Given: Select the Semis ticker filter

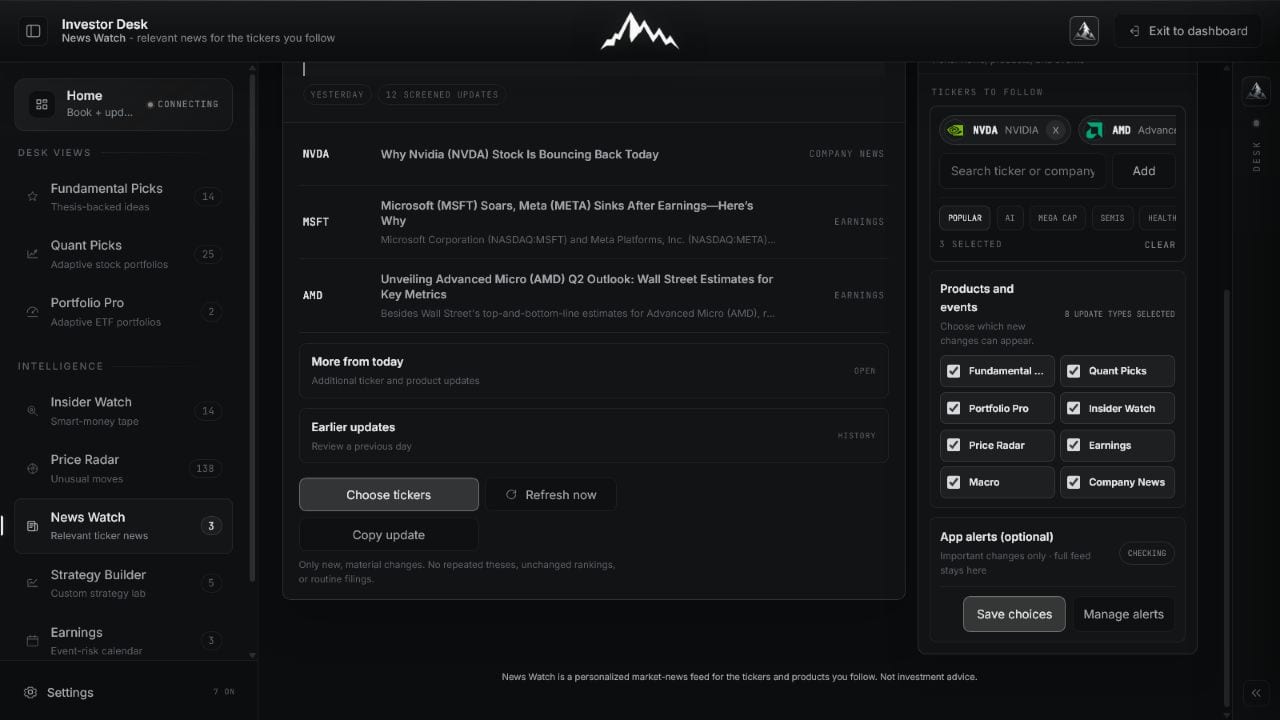Looking at the screenshot, I should coord(1112,218).
